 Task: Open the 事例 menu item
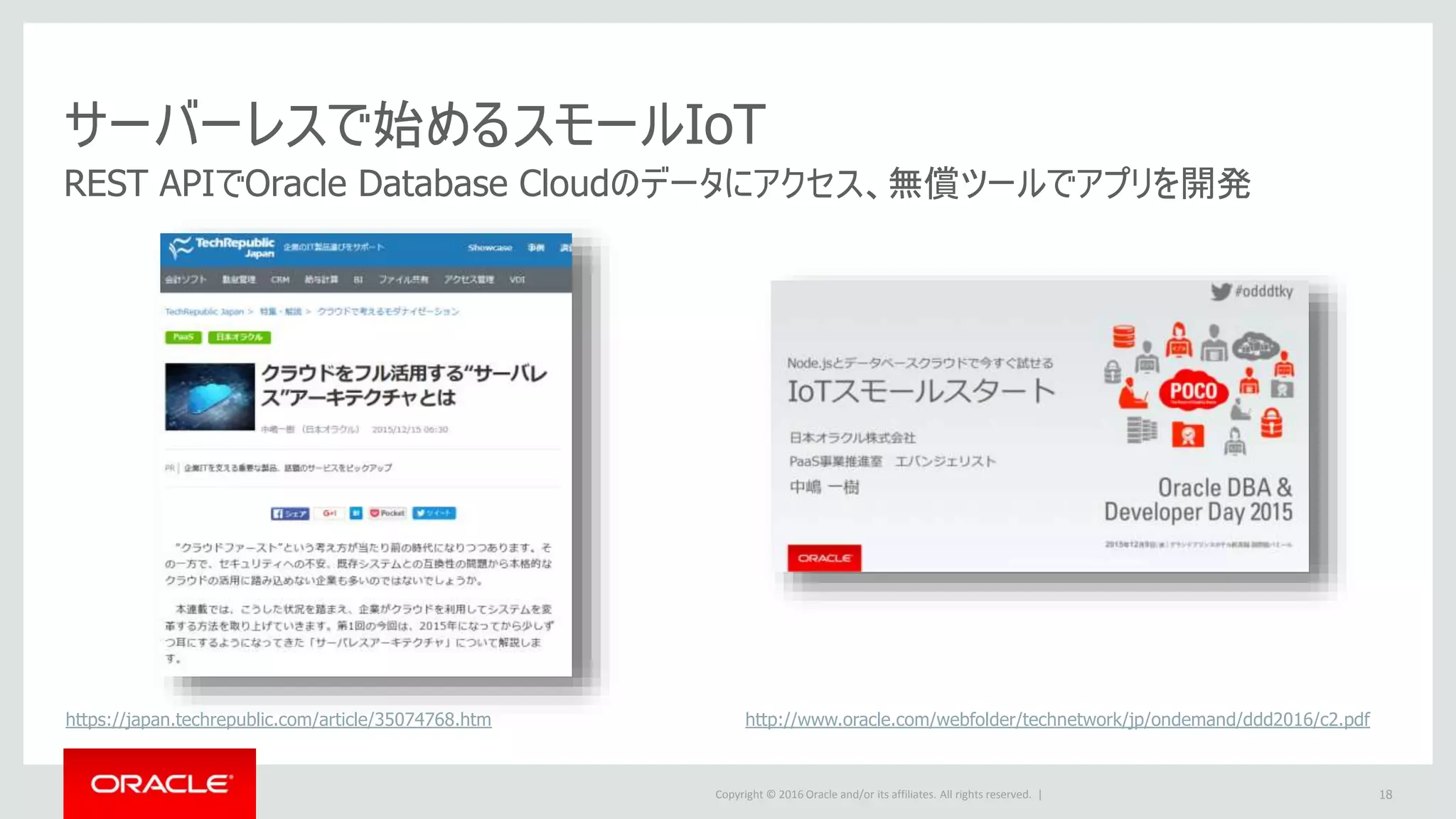(x=536, y=248)
